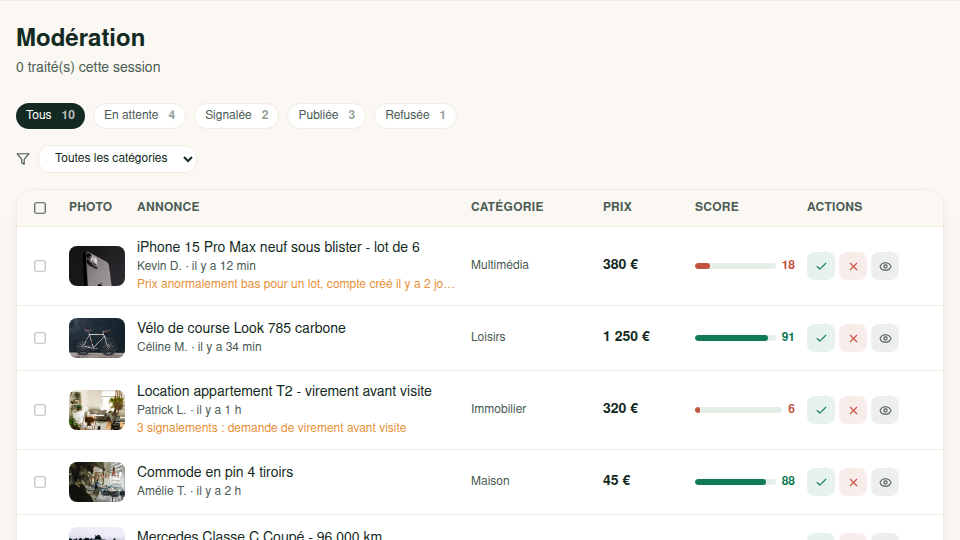
Task: Click the score bar showing 18
Action: (x=735, y=266)
